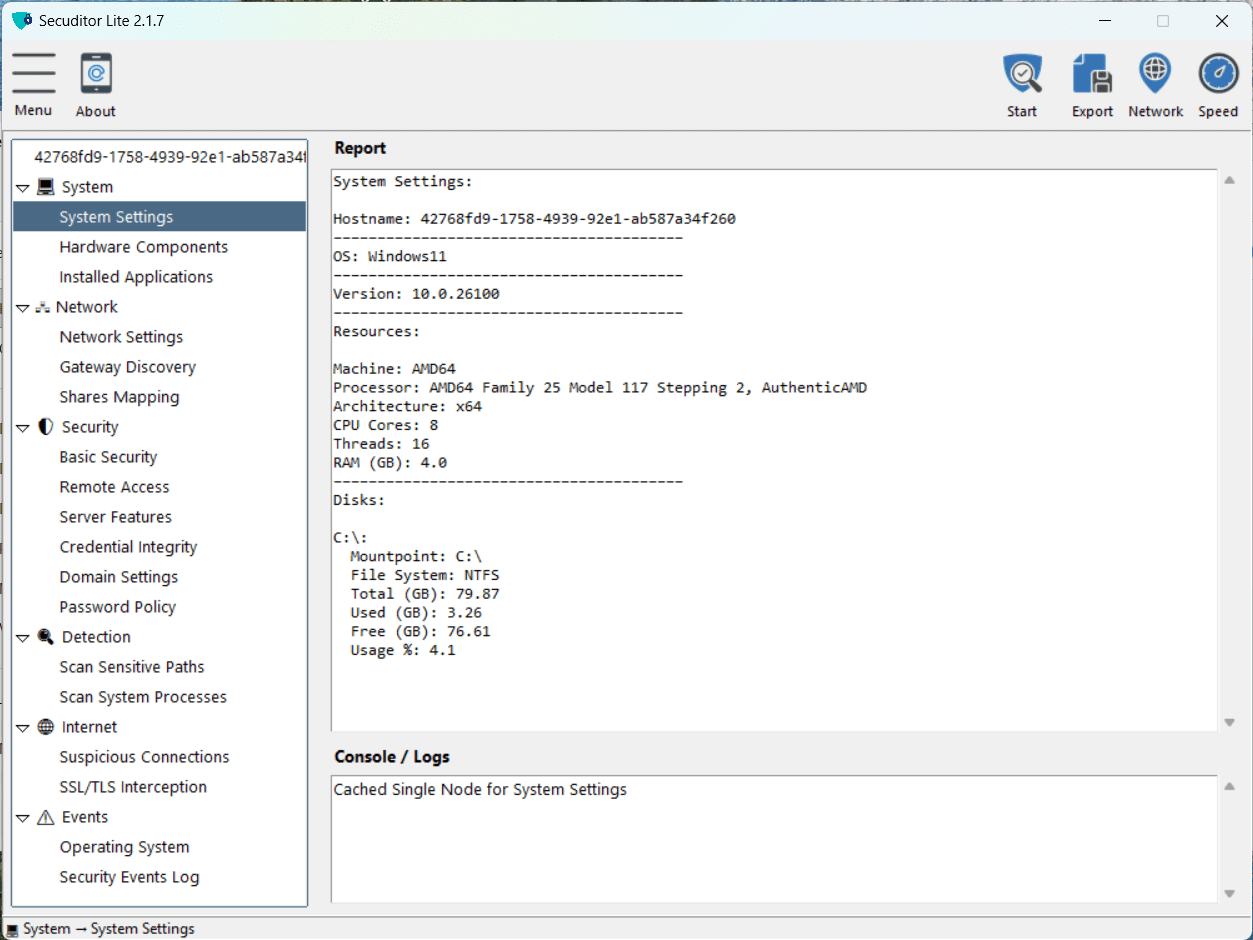The image size is (1253, 940).
Task: Click 'Version: 10.0.26100' in report
Action: pyautogui.click(x=416, y=294)
